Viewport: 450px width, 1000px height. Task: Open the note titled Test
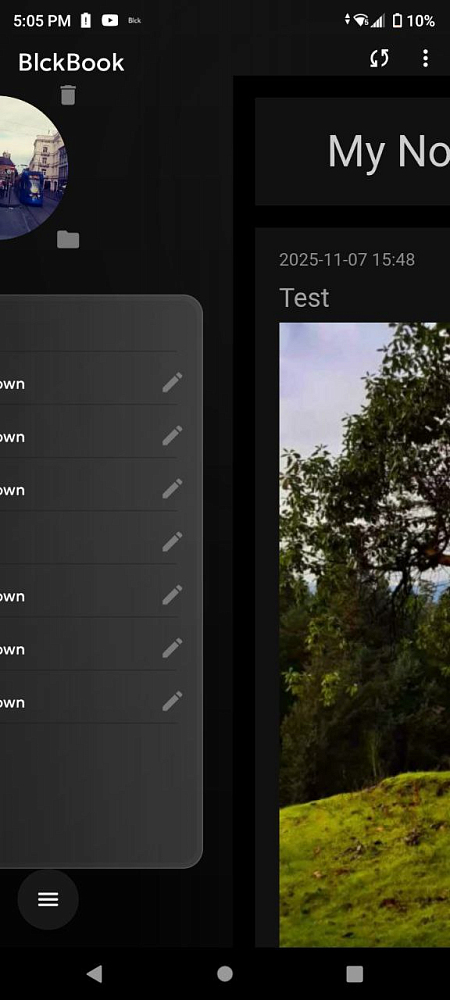tap(304, 298)
